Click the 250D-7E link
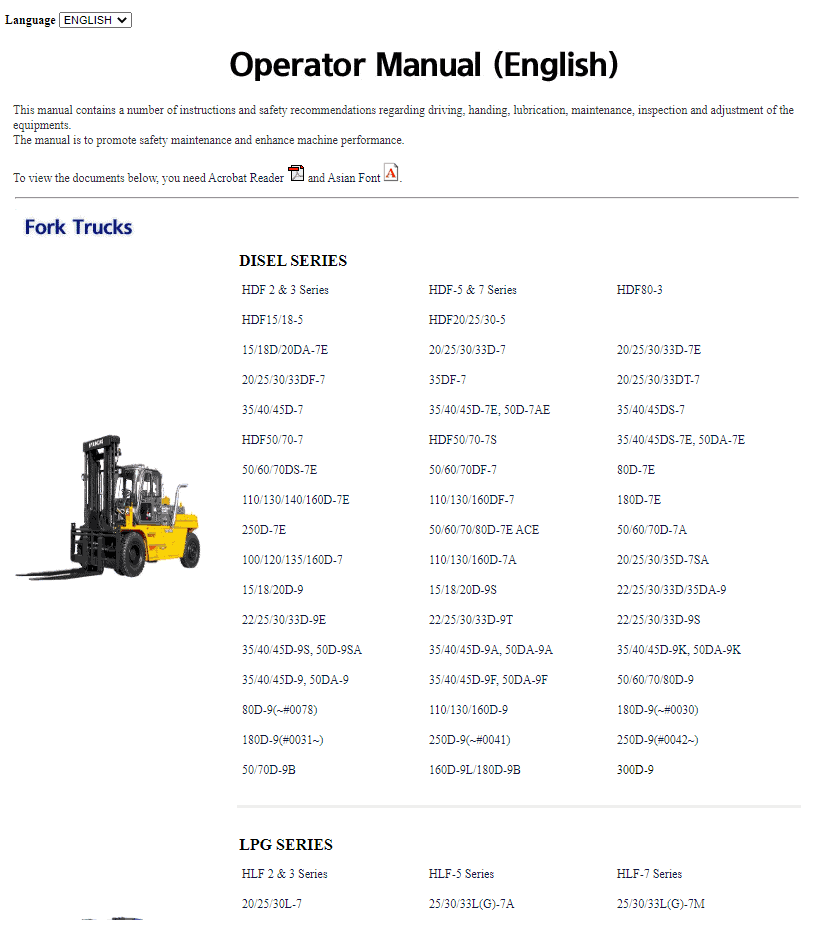 coord(264,530)
